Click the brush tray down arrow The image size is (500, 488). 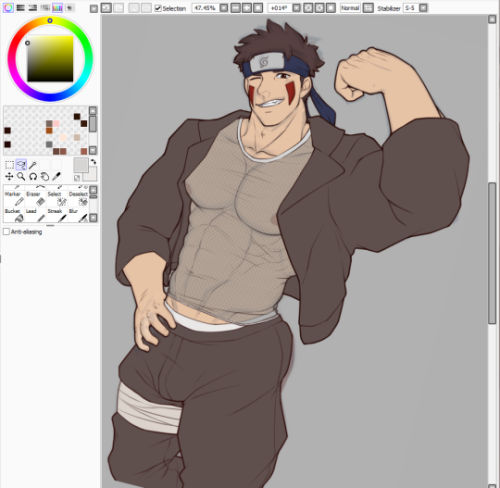(94, 218)
